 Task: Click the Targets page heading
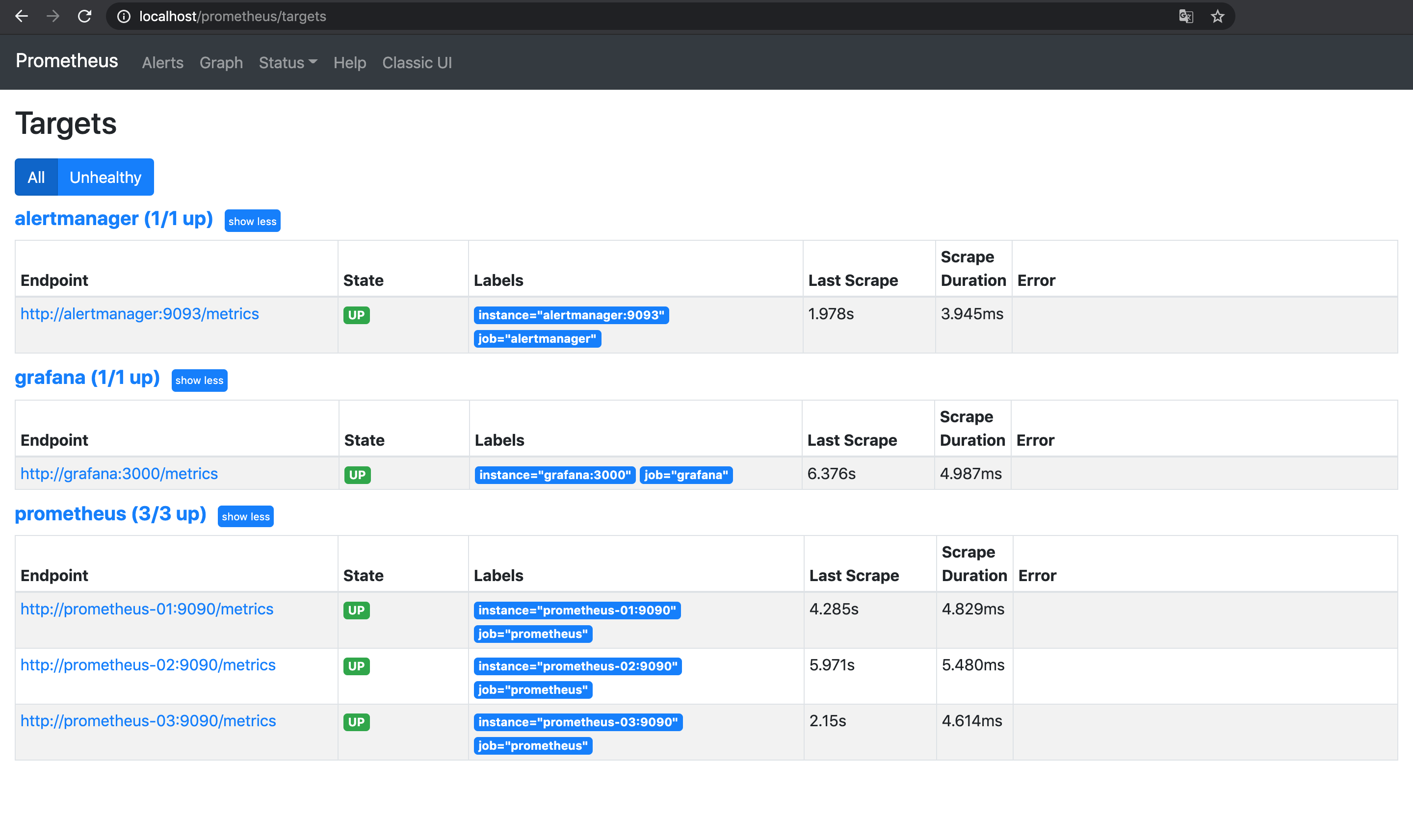pyautogui.click(x=66, y=124)
